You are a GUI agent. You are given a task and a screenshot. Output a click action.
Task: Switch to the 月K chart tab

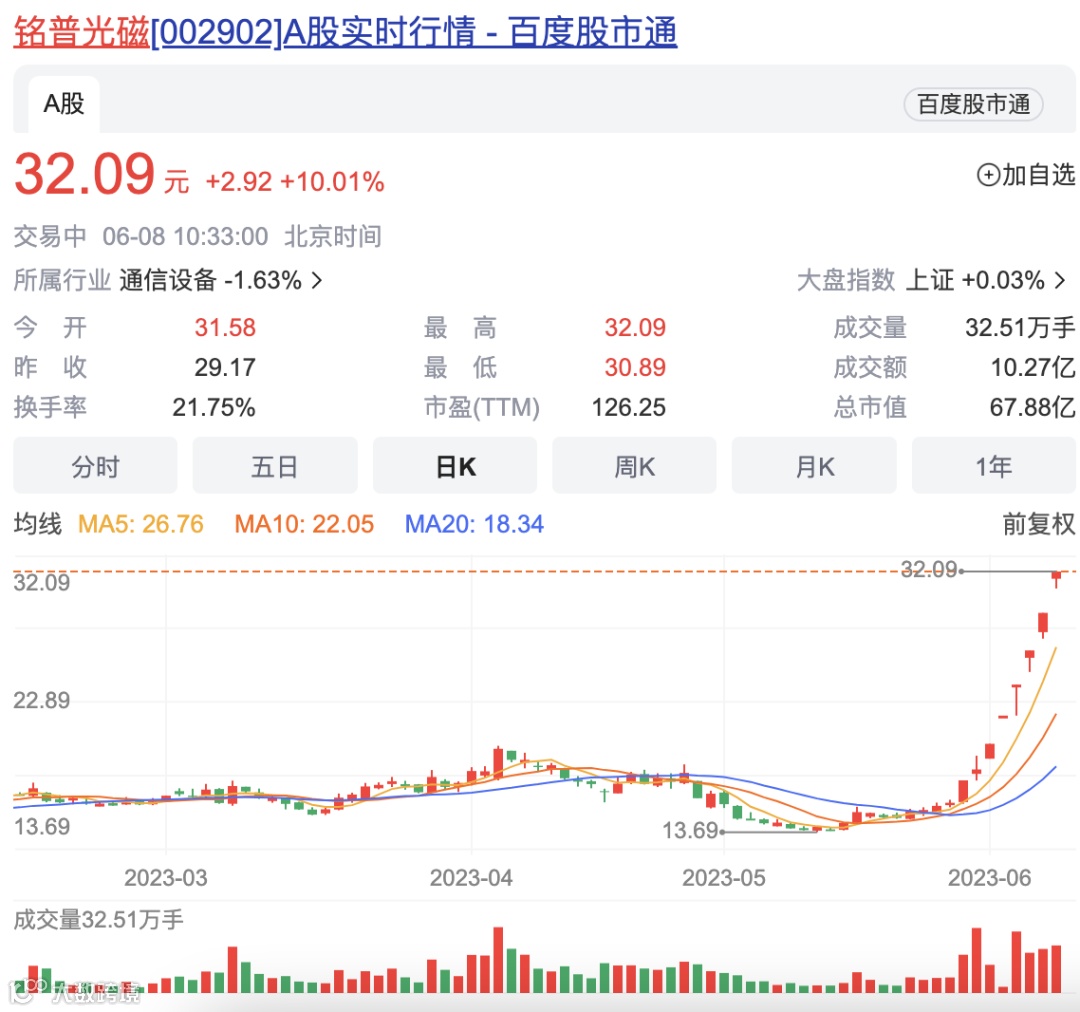click(x=814, y=466)
